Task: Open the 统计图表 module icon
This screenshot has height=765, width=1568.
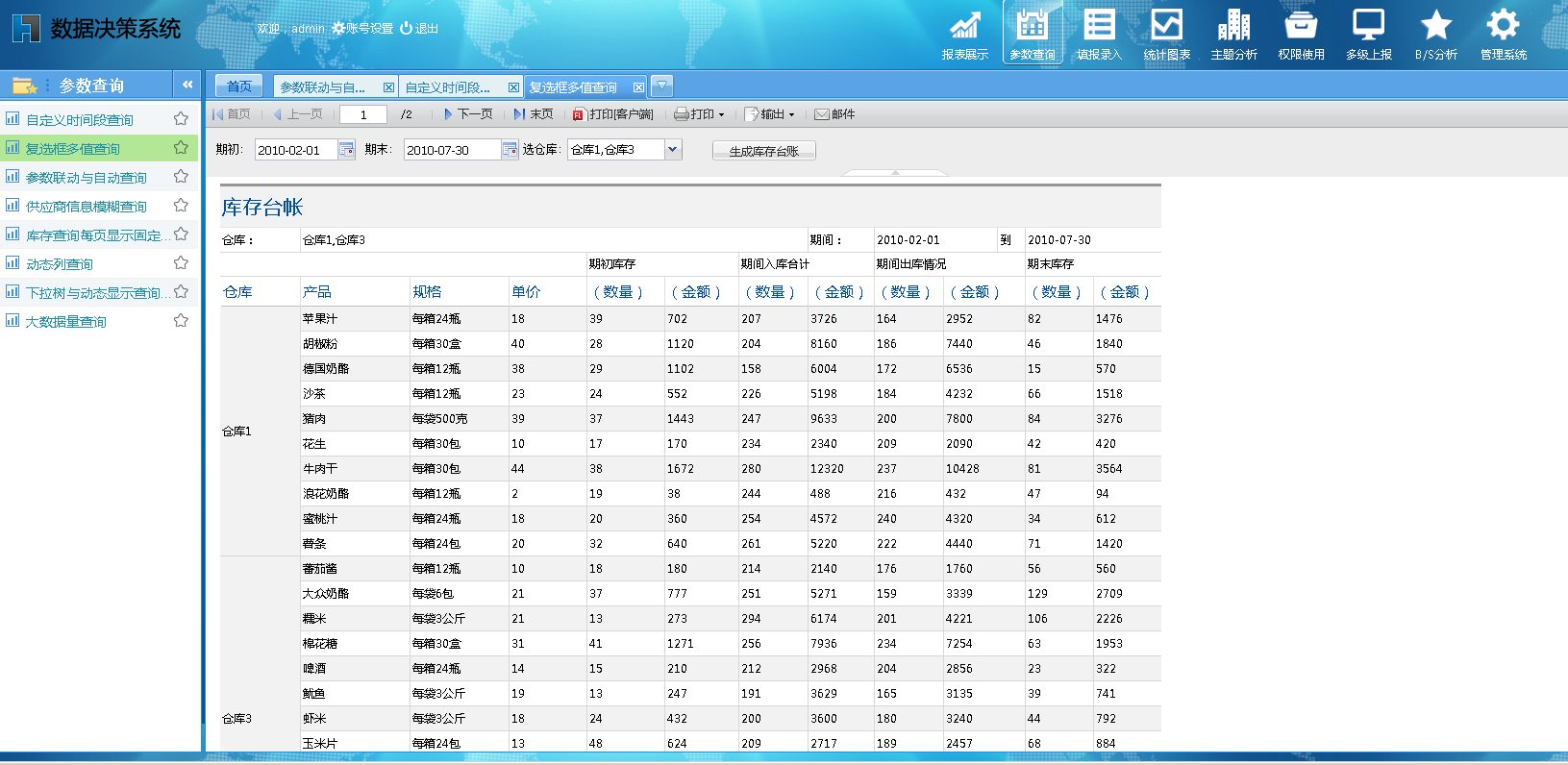Action: 1166,34
